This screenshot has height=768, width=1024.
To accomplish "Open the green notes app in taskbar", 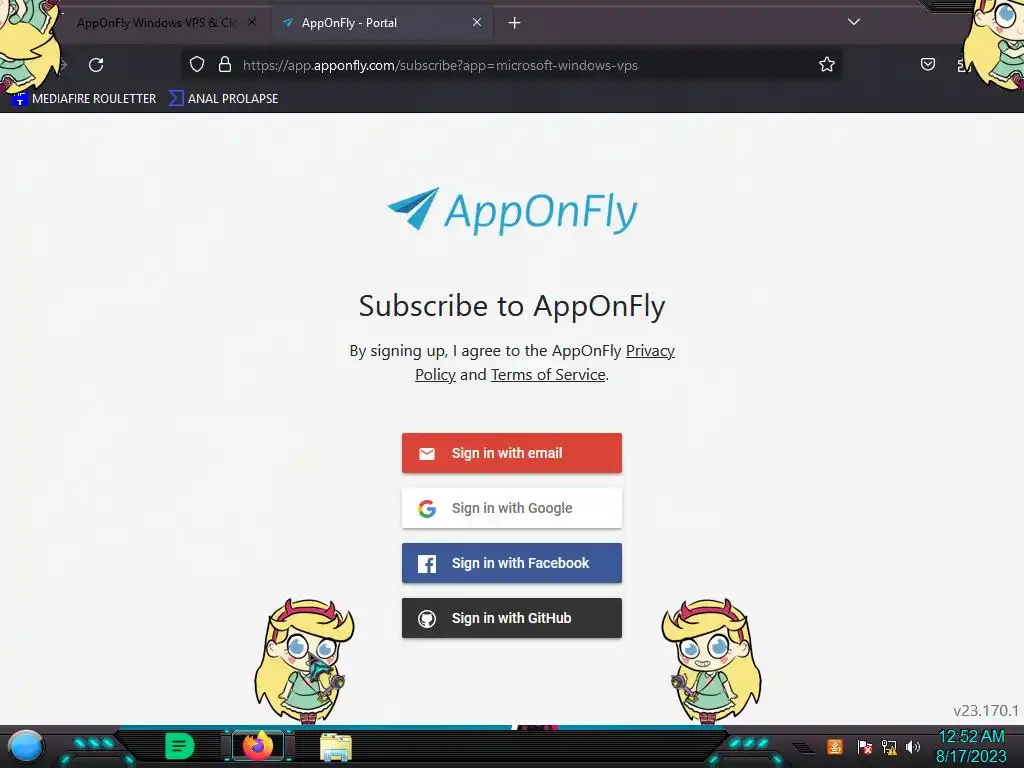I will [x=179, y=746].
